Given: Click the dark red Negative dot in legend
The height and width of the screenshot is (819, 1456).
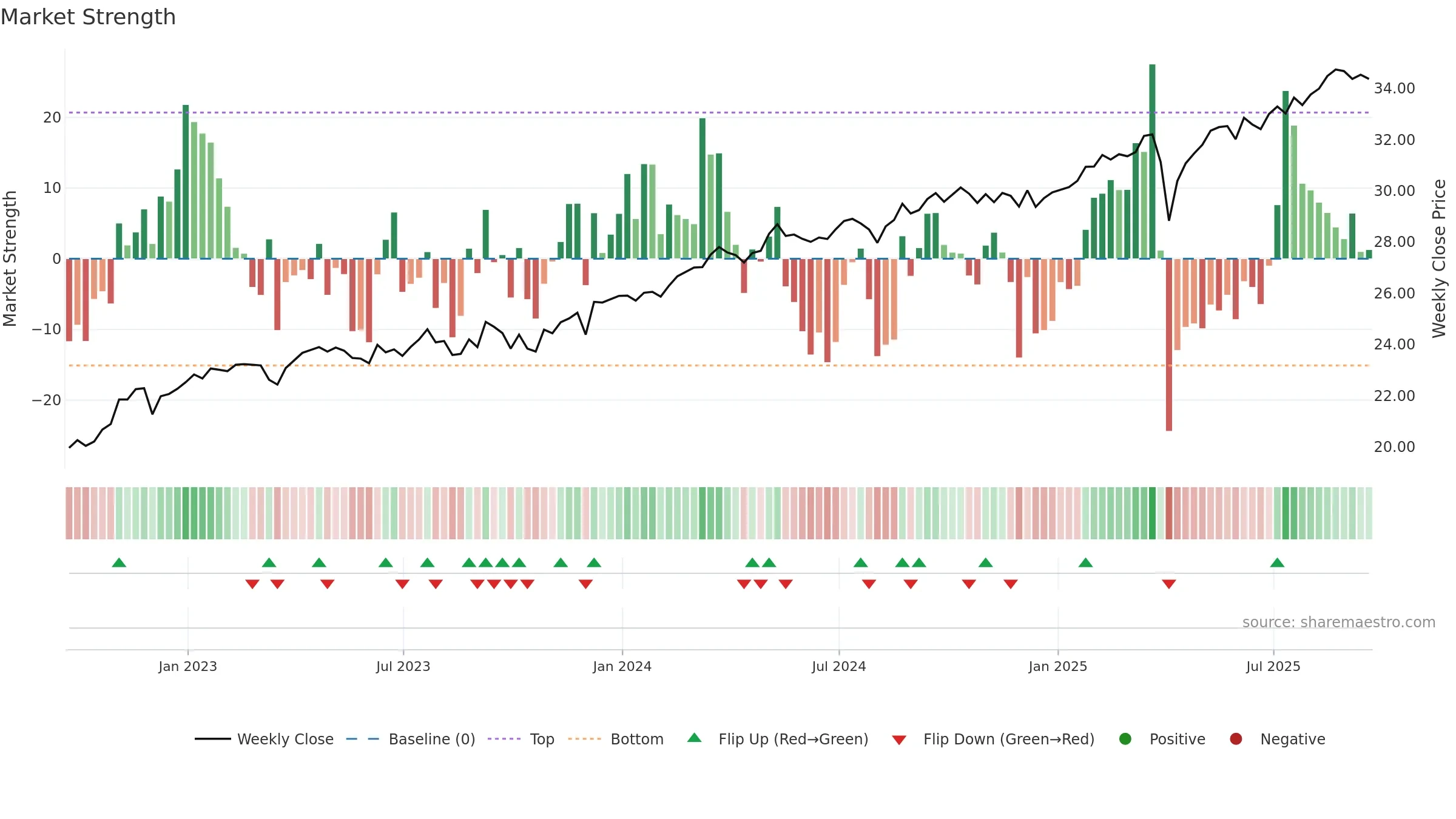Looking at the screenshot, I should pos(1236,739).
